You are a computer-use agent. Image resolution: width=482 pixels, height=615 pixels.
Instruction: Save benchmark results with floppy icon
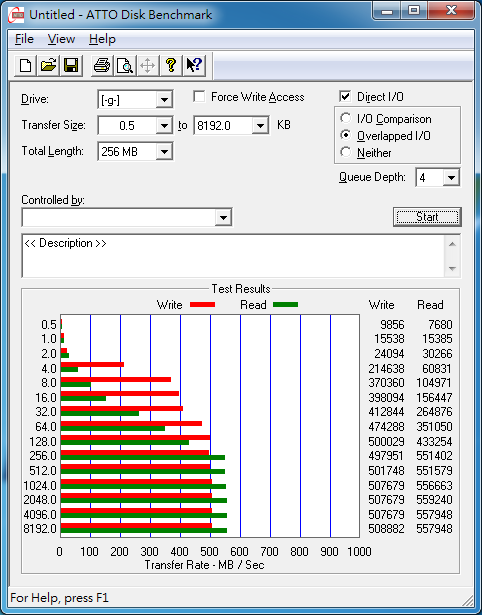tap(71, 65)
